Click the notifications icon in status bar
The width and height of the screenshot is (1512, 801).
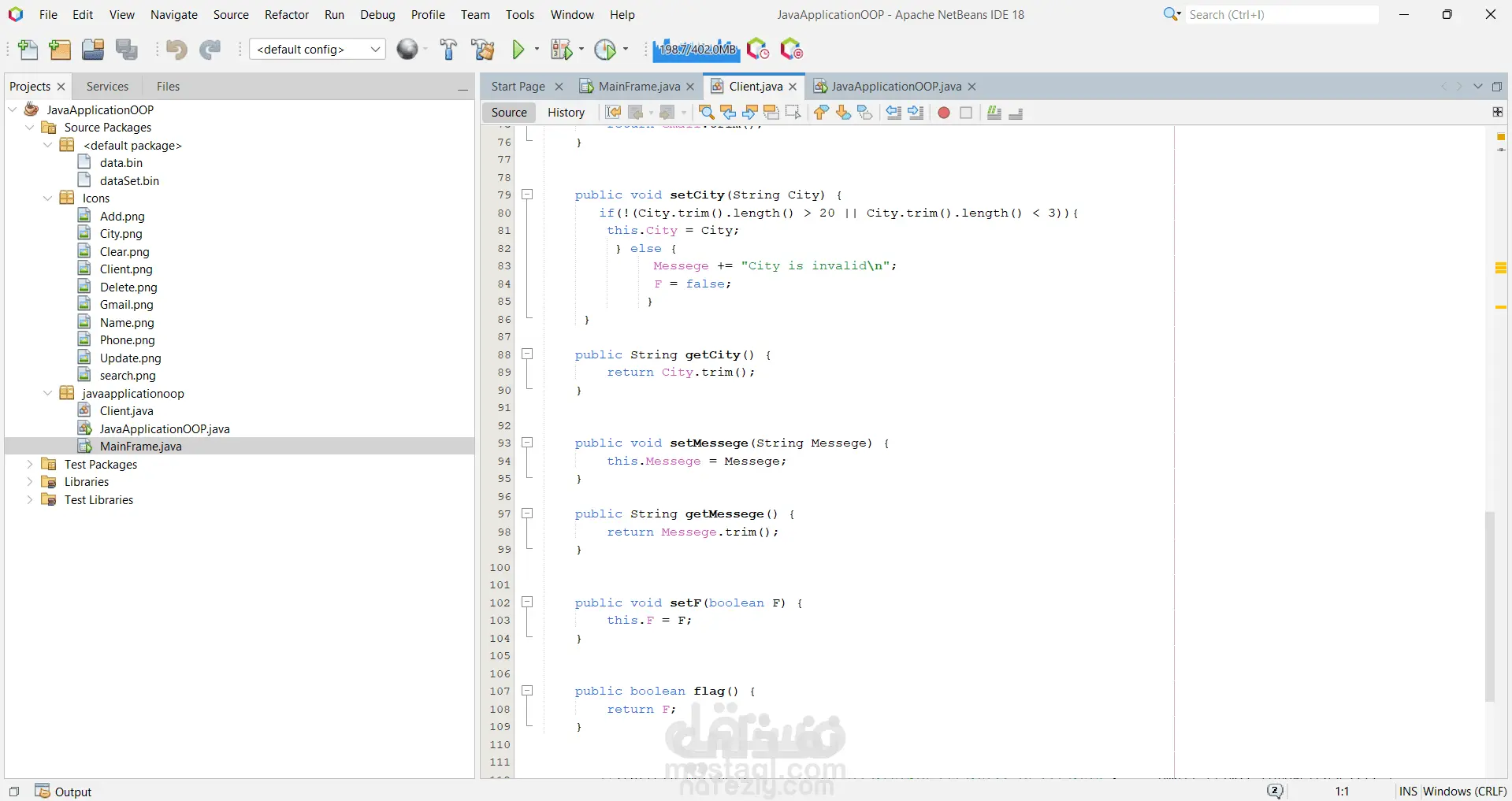pos(1275,791)
